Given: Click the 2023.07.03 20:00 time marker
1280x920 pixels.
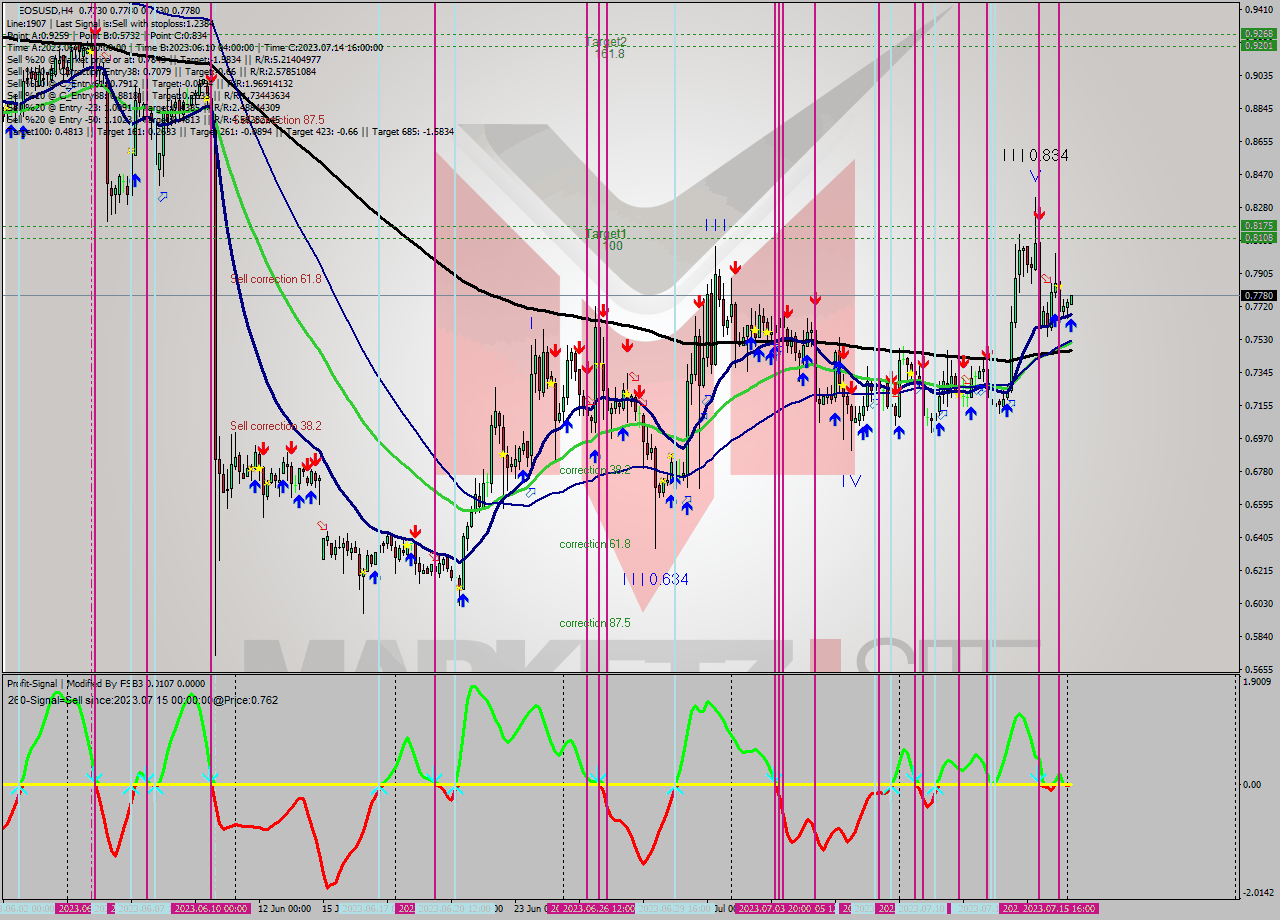Looking at the screenshot, I should [775, 909].
